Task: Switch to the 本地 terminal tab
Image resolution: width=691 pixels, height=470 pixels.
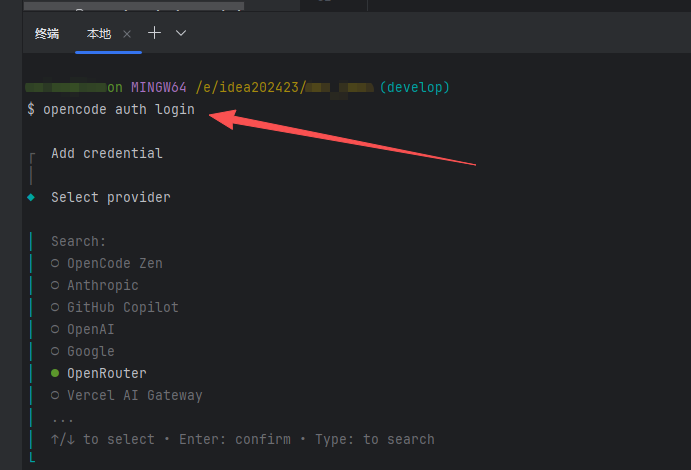Action: (99, 34)
